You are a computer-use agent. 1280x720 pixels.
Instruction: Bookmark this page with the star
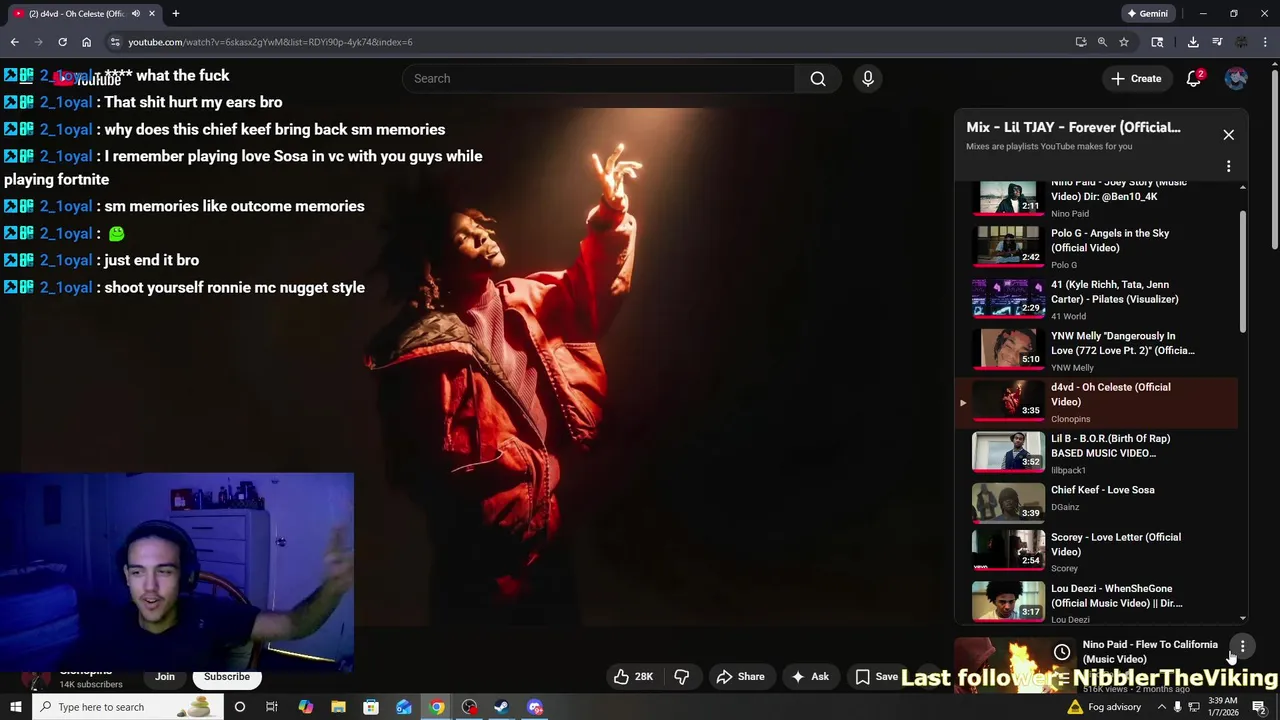[x=1124, y=42]
